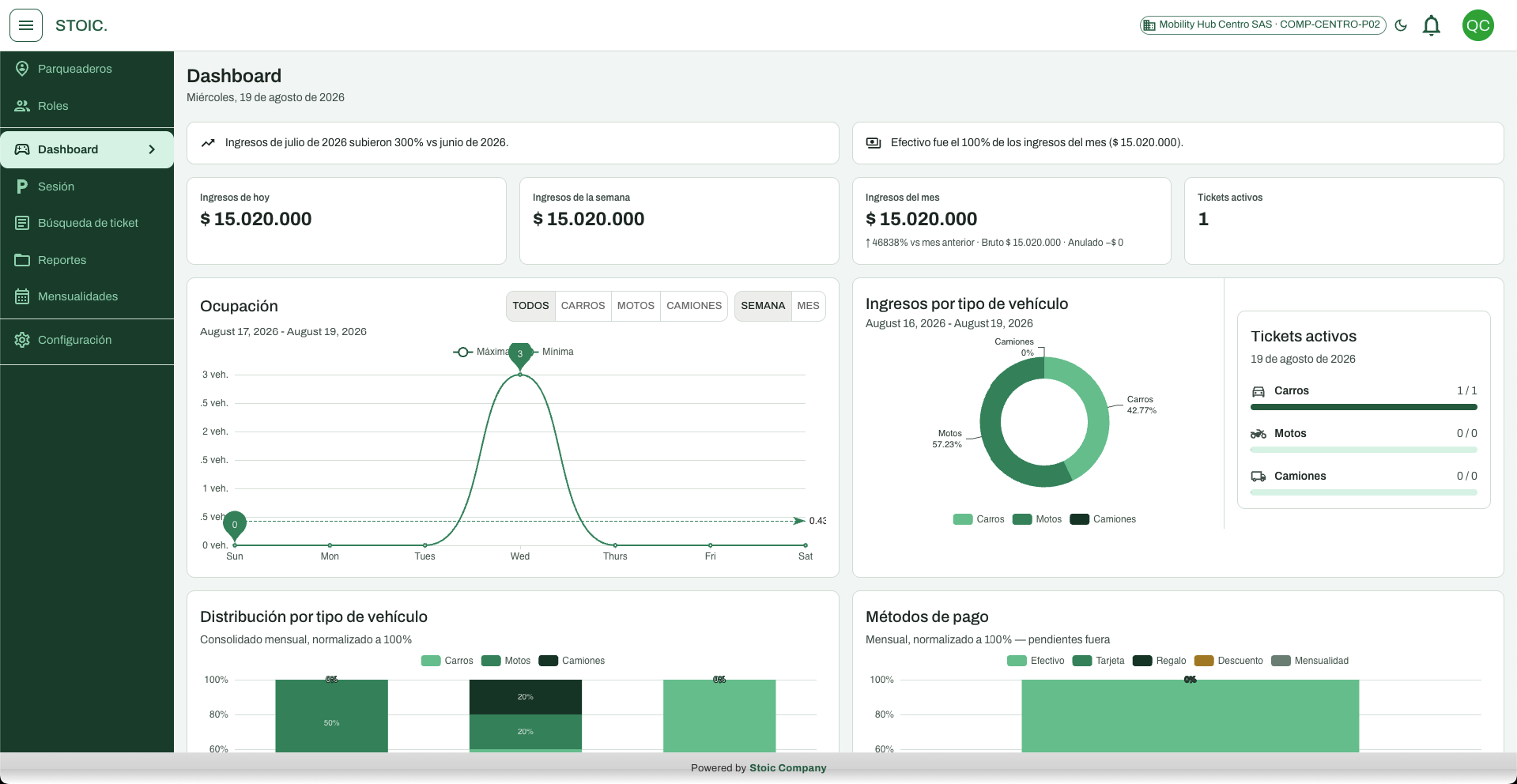Select the CARROS occupancy filter
This screenshot has width=1517, height=784.
pos(583,306)
